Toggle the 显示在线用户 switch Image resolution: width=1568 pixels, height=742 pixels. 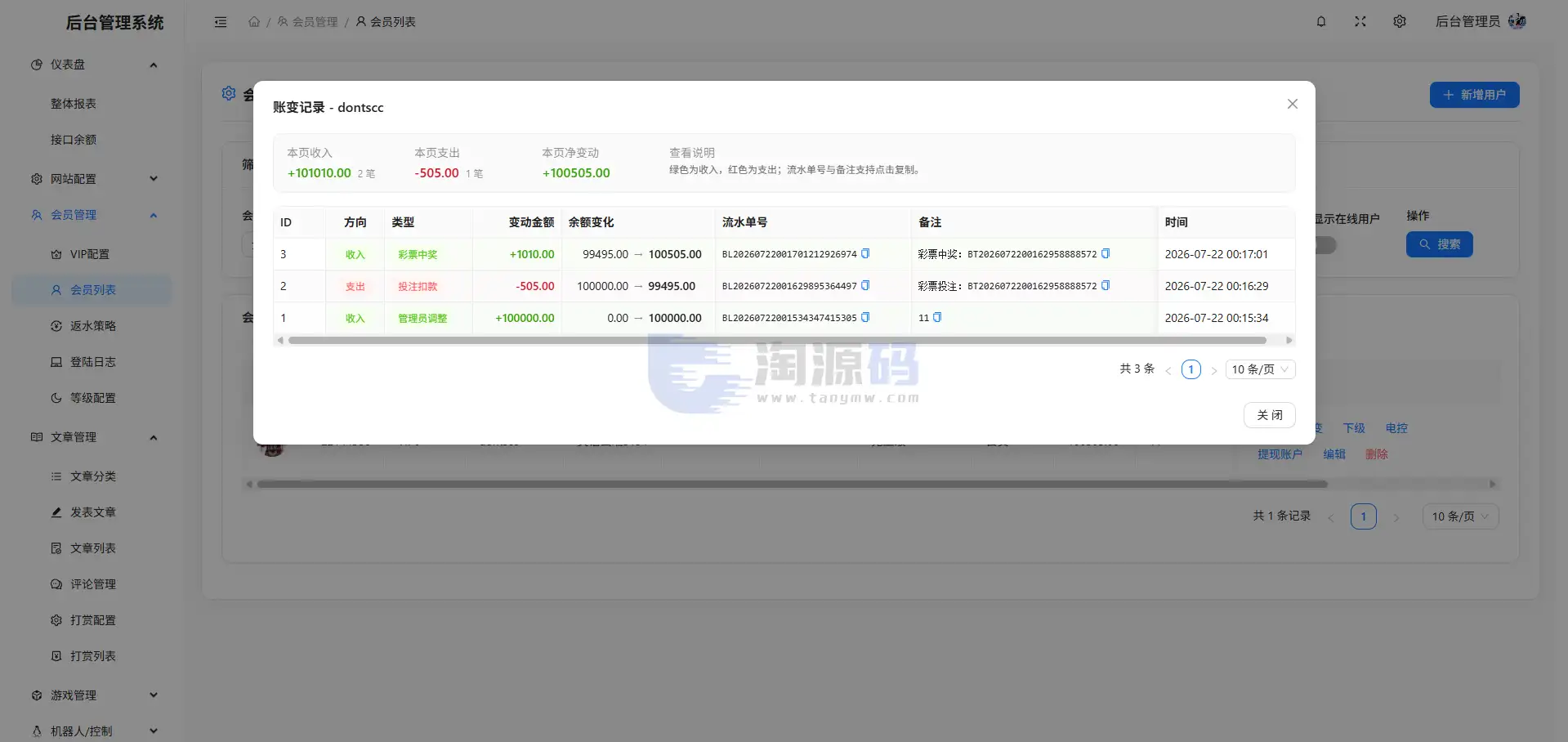[x=1325, y=245]
